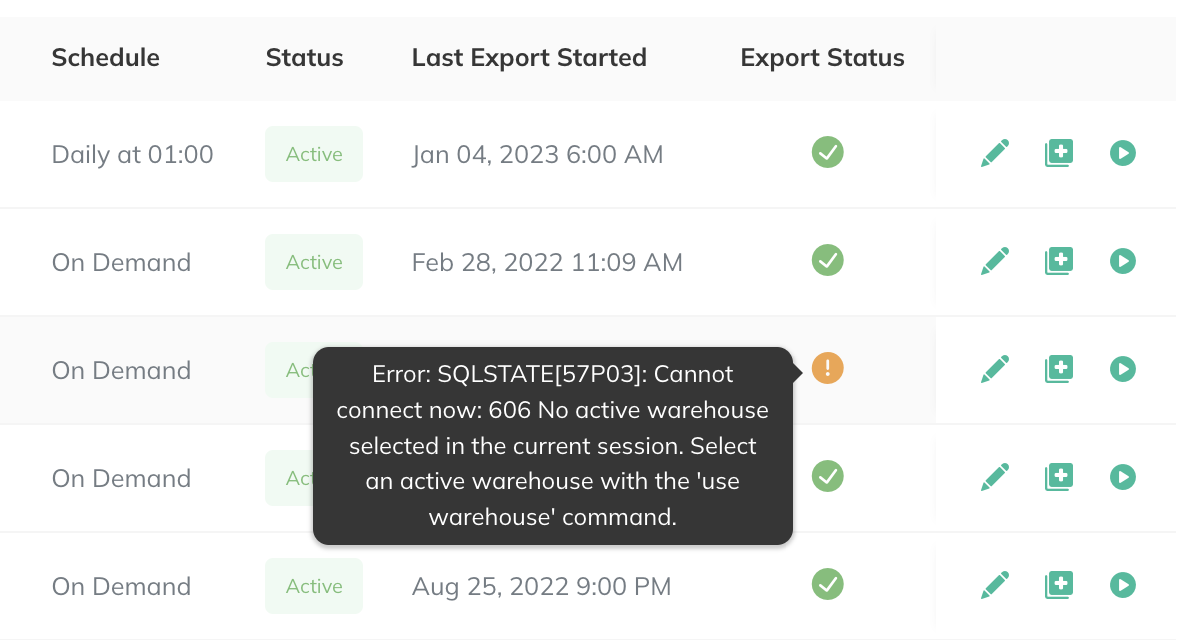The width and height of the screenshot is (1188, 640).
Task: Run the Aug 25, 2022 export
Action: click(1123, 585)
